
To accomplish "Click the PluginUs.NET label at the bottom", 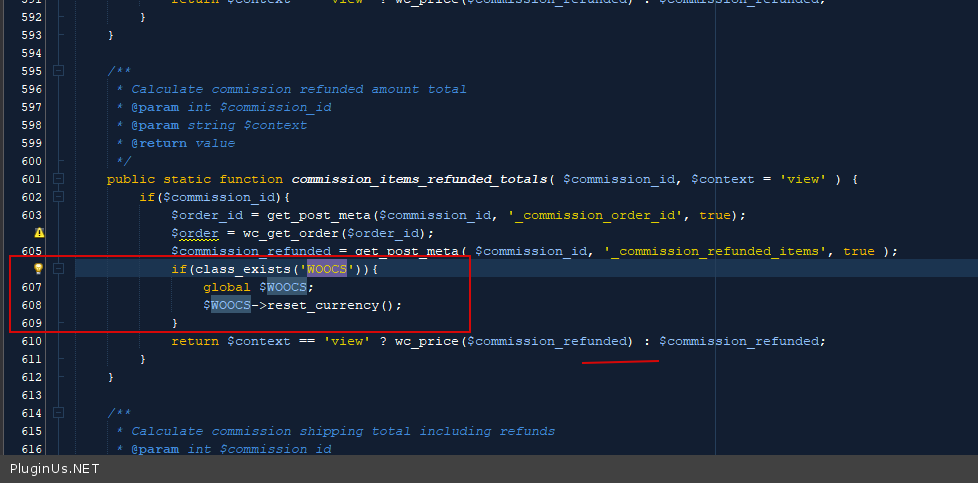I will pyautogui.click(x=54, y=469).
